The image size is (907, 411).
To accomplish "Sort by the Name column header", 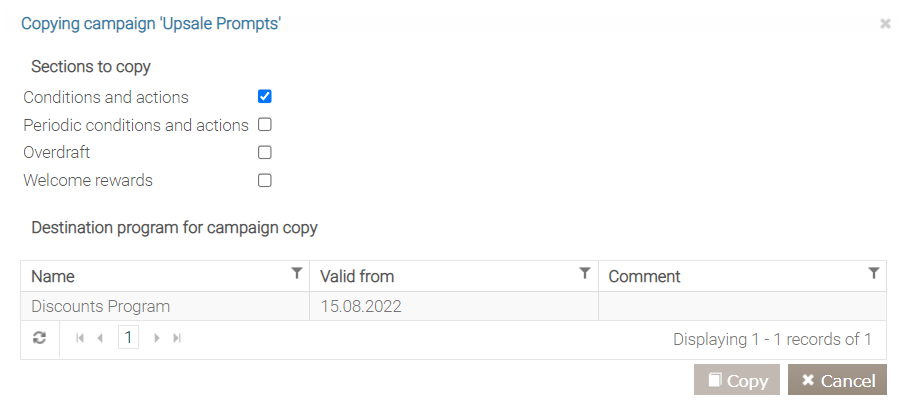I will pos(53,276).
